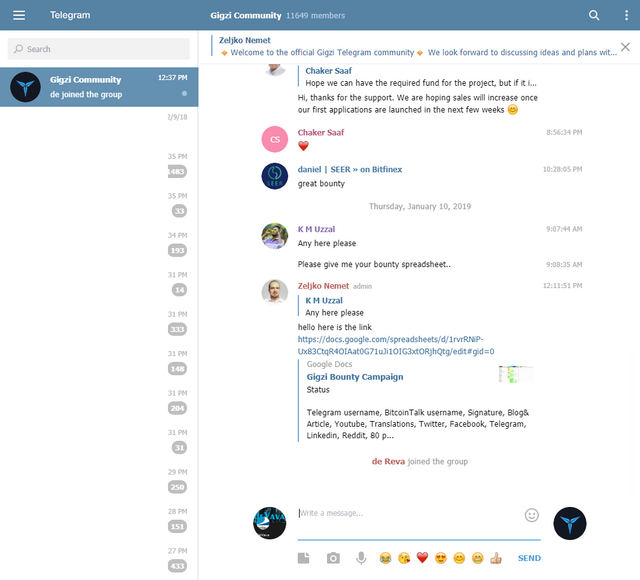The image size is (640, 580).
Task: Jump to quoted K M Uzzal reply
Action: [335, 307]
